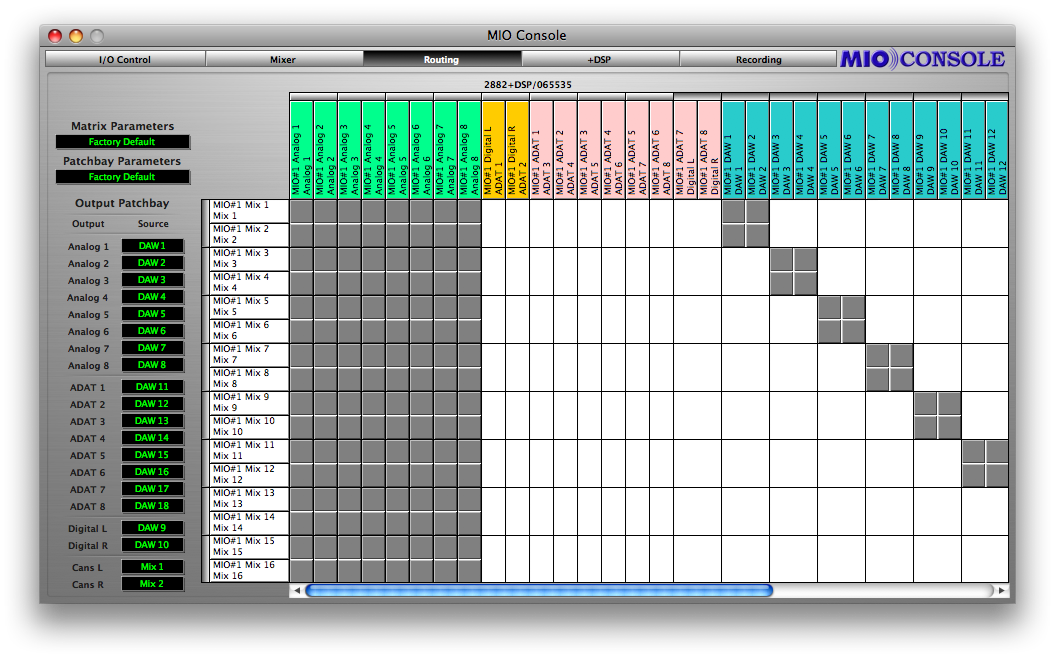Click the scrollbar left arrow
Image resolution: width=1055 pixels, height=658 pixels.
(297, 591)
